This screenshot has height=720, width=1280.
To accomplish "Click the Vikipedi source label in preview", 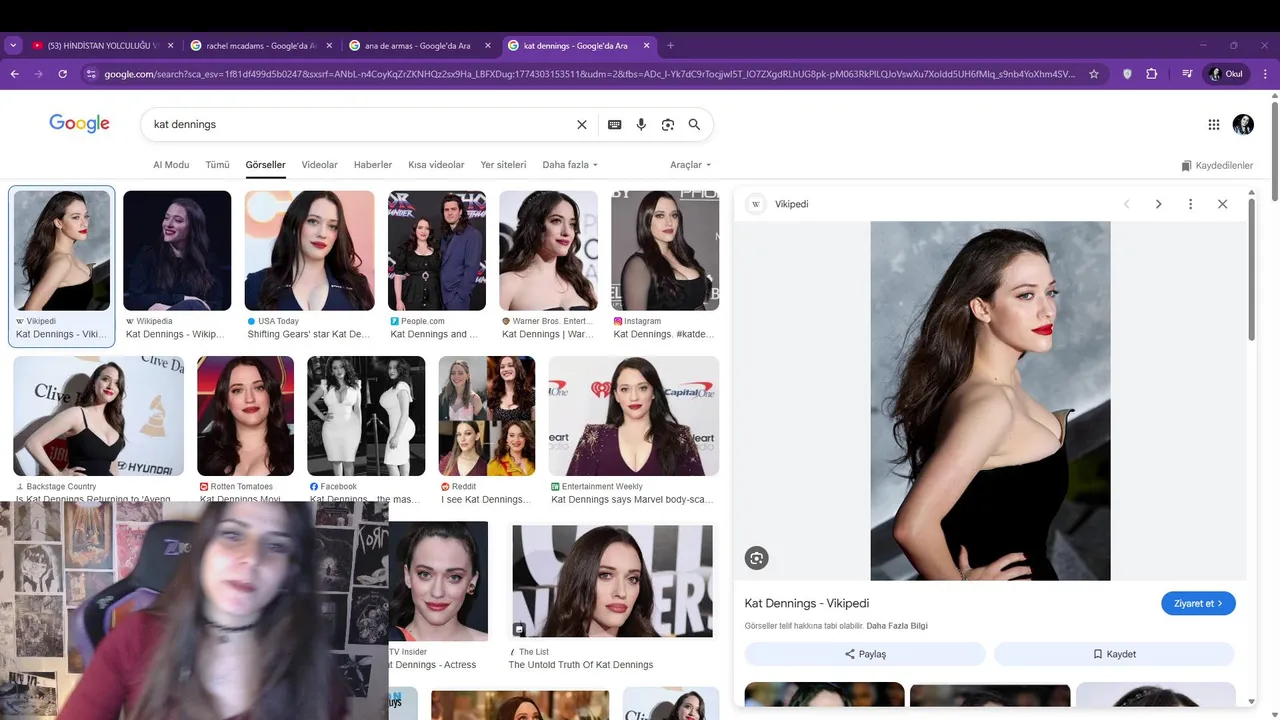I will point(791,204).
